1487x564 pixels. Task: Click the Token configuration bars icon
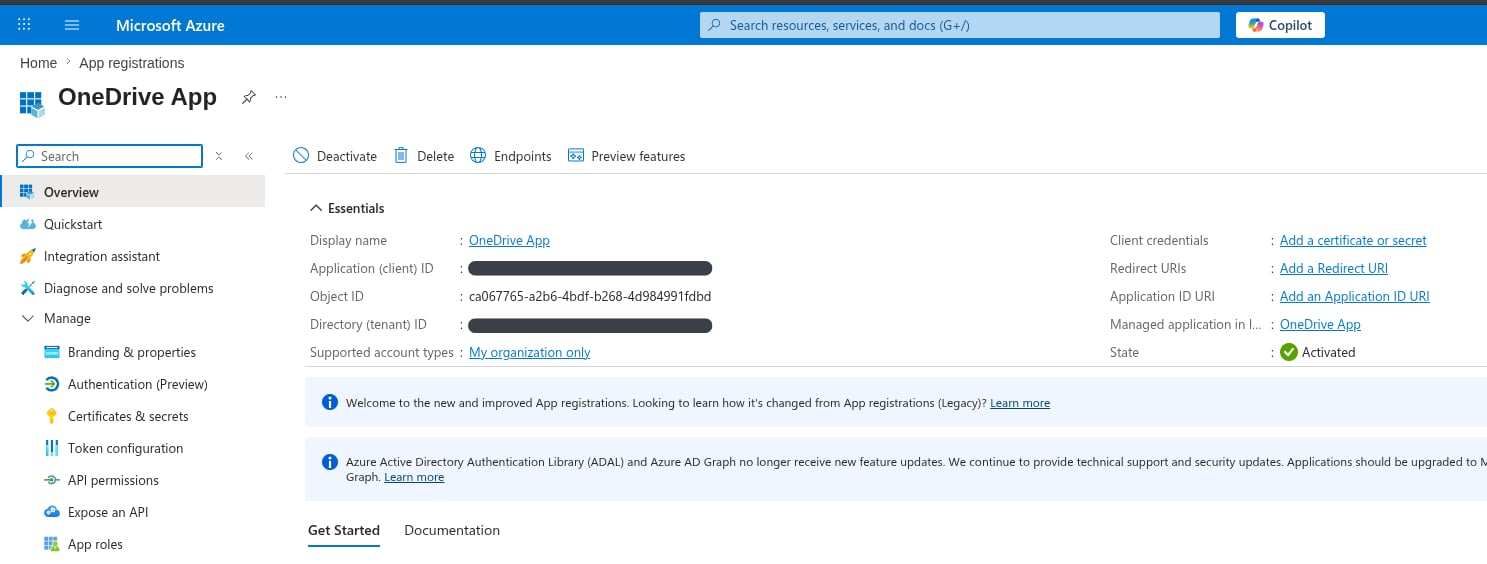[x=52, y=448]
